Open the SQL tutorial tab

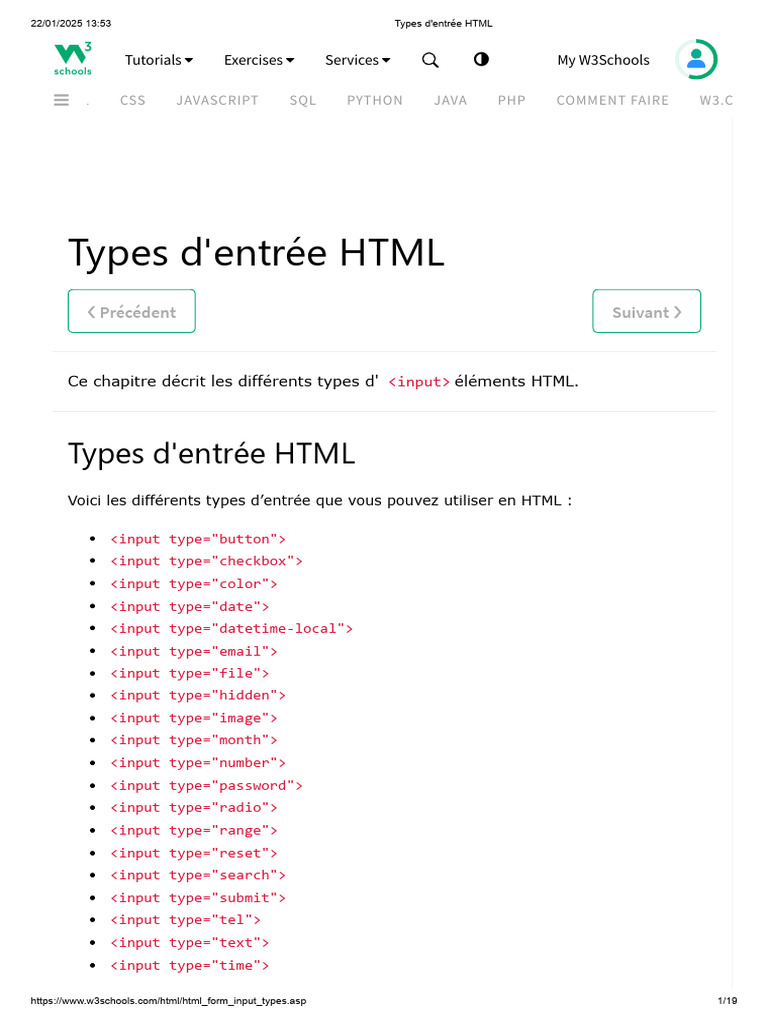302,100
